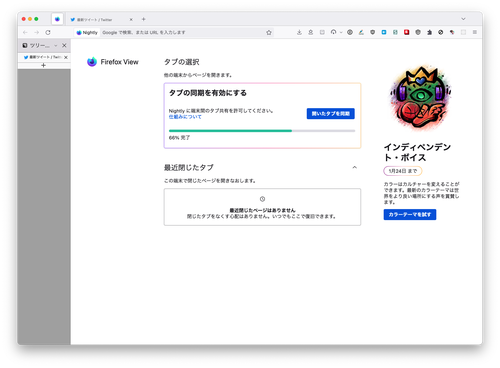Viewport: 500px width, 368px height.
Task: Select the Twitter tab in the sidebar tree
Action: point(43,57)
